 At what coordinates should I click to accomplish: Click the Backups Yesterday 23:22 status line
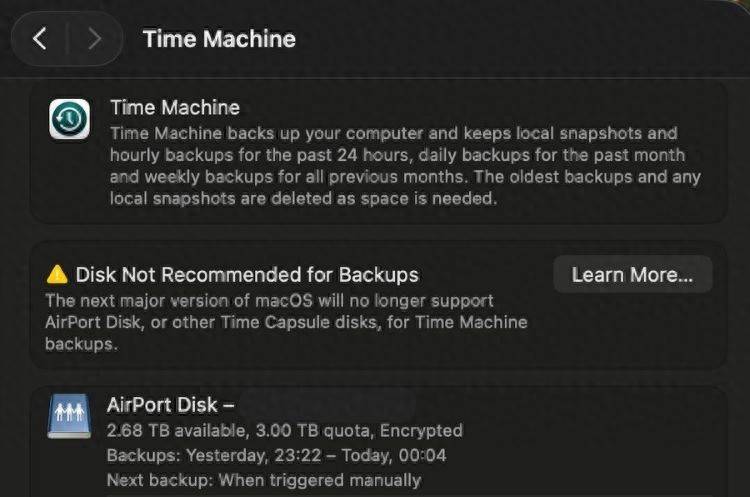(276, 455)
